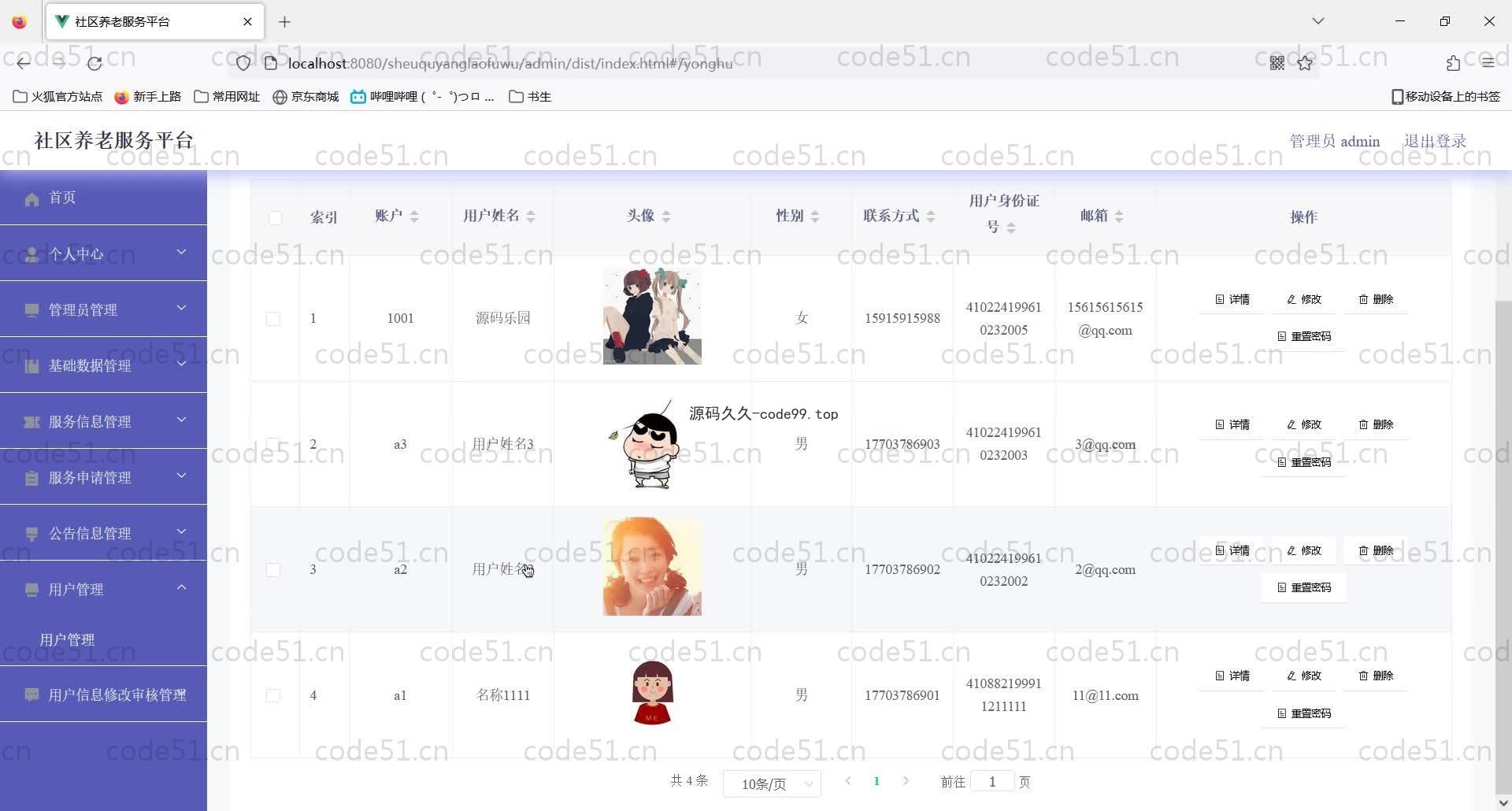
Task: Sort the table by 用户姓名 column
Action: click(531, 217)
